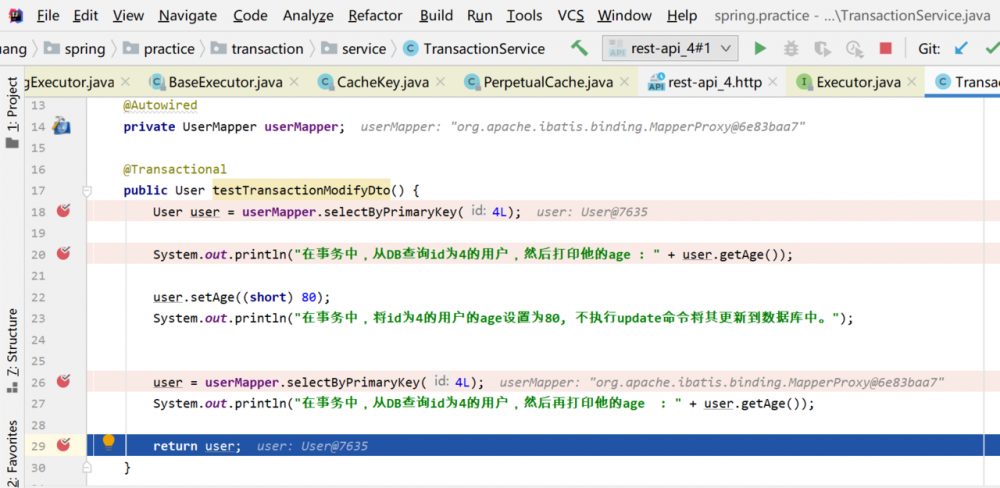Open the Code menu

click(250, 15)
